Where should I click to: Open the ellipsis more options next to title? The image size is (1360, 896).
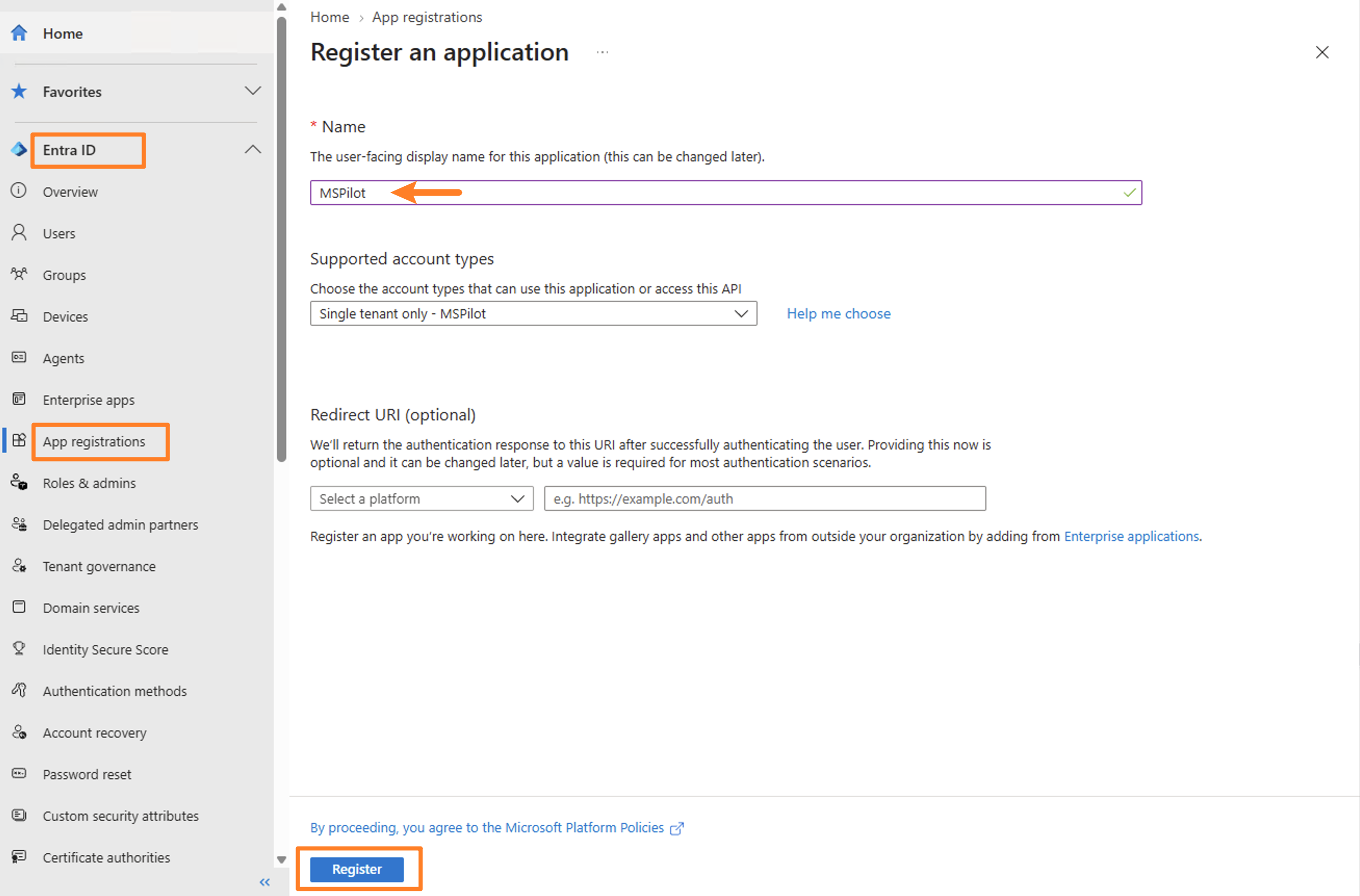(x=602, y=53)
